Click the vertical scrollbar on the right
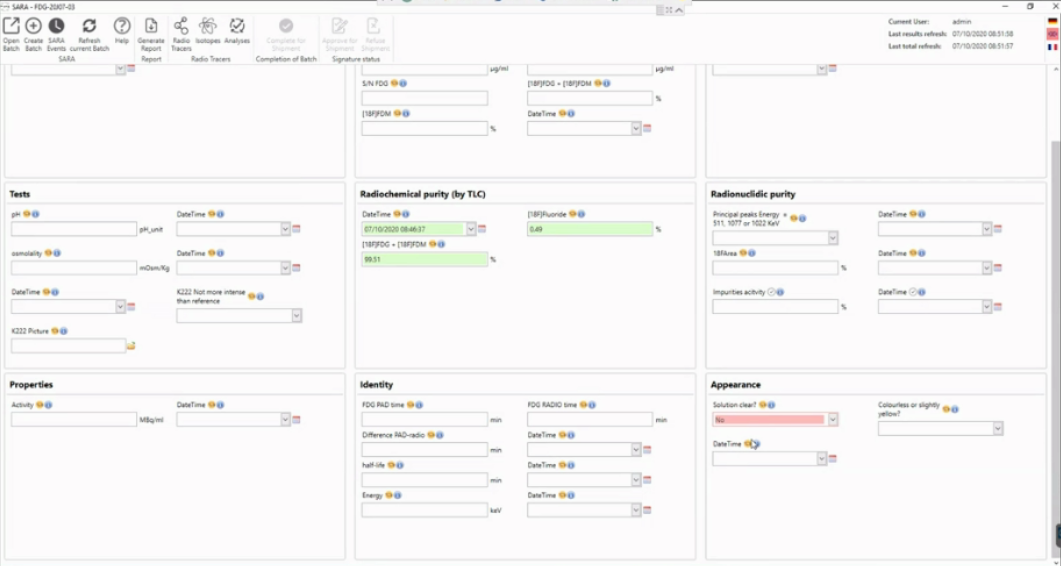 (1055, 300)
